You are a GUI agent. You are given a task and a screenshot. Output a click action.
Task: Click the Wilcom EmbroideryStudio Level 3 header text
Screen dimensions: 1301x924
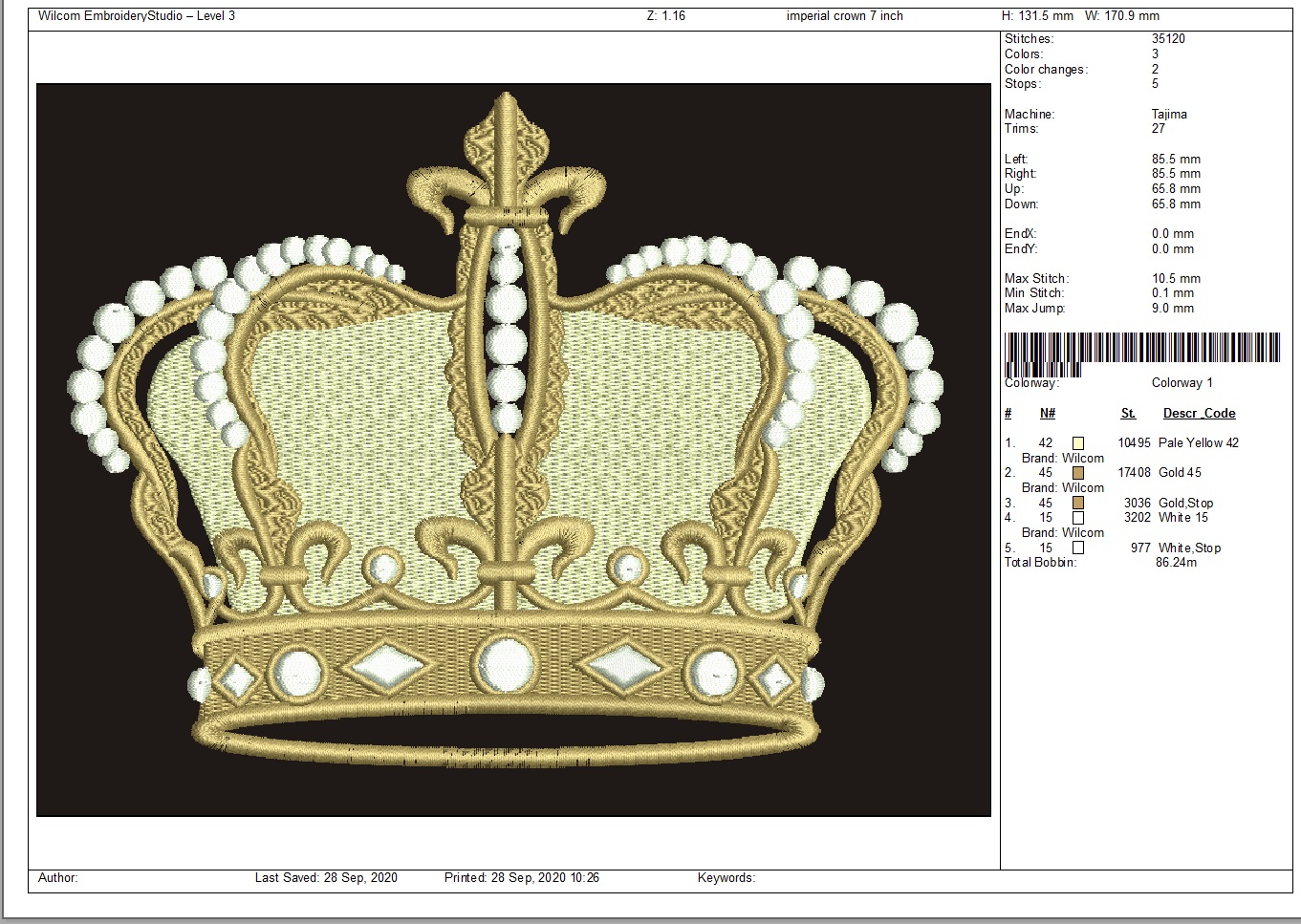[137, 16]
